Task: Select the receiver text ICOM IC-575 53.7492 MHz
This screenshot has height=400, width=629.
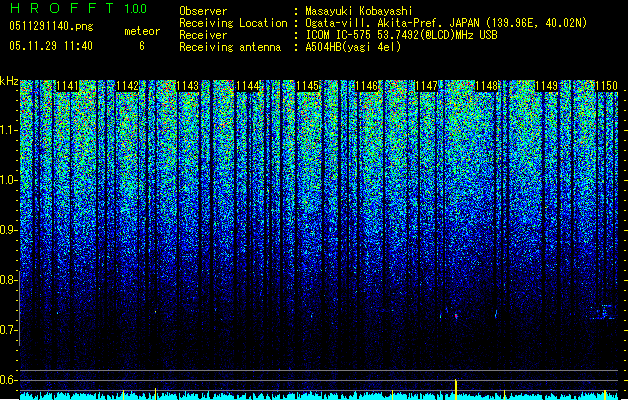Action: point(401,35)
